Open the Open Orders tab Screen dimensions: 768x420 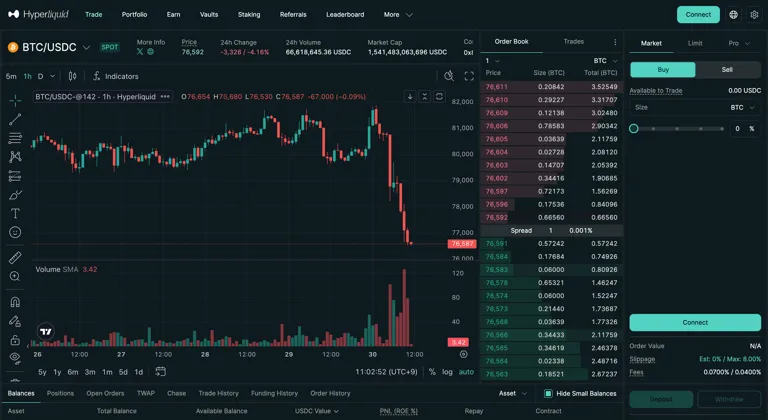click(105, 394)
